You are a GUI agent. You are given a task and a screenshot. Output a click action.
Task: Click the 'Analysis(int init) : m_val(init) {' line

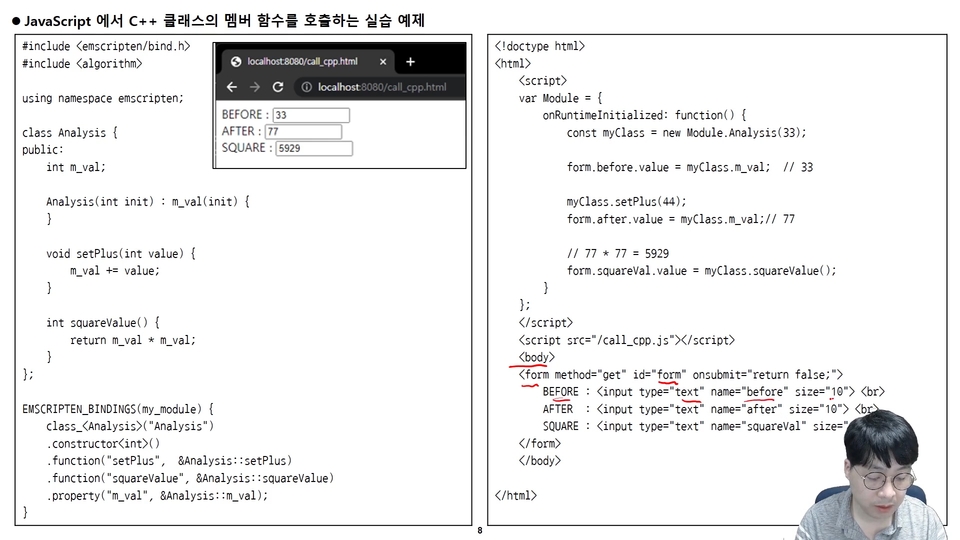tap(148, 201)
